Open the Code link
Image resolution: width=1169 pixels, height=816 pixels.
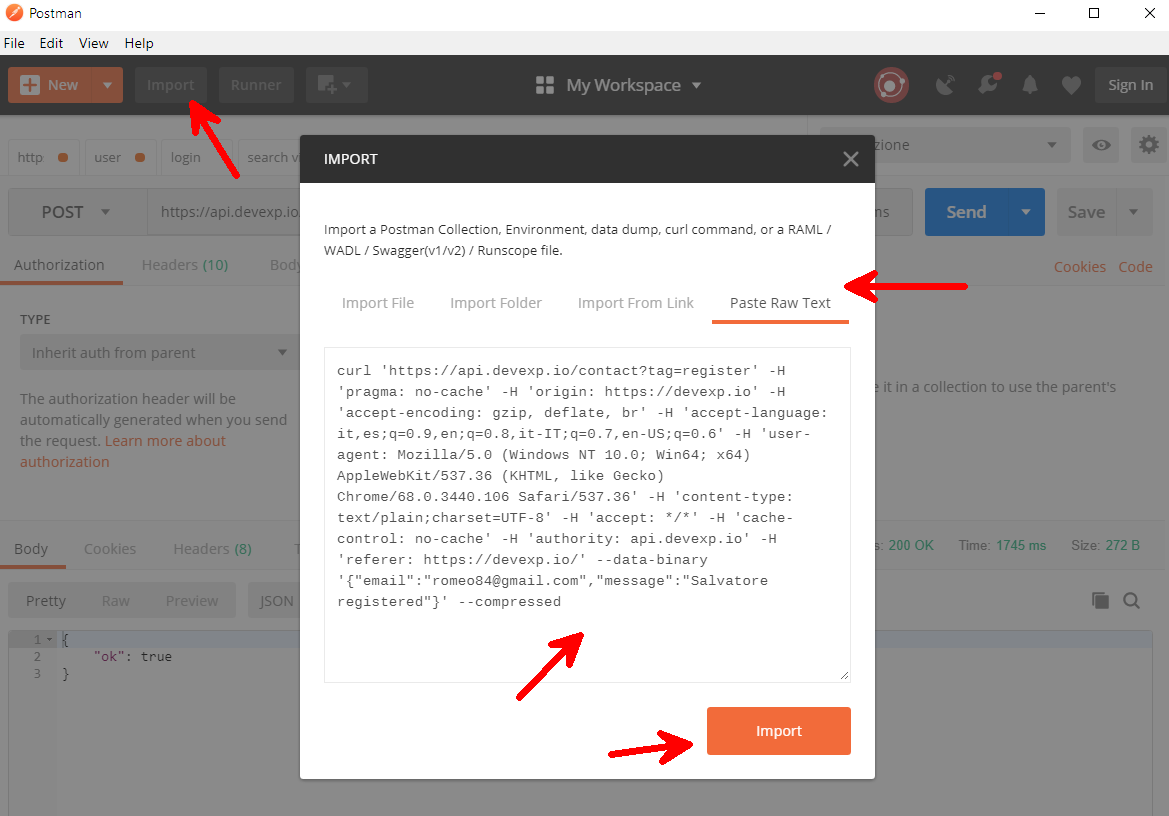click(x=1135, y=267)
